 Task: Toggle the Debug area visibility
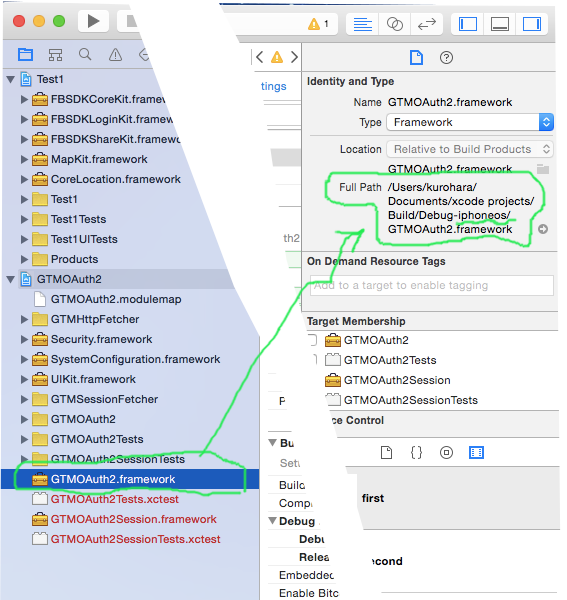[500, 24]
